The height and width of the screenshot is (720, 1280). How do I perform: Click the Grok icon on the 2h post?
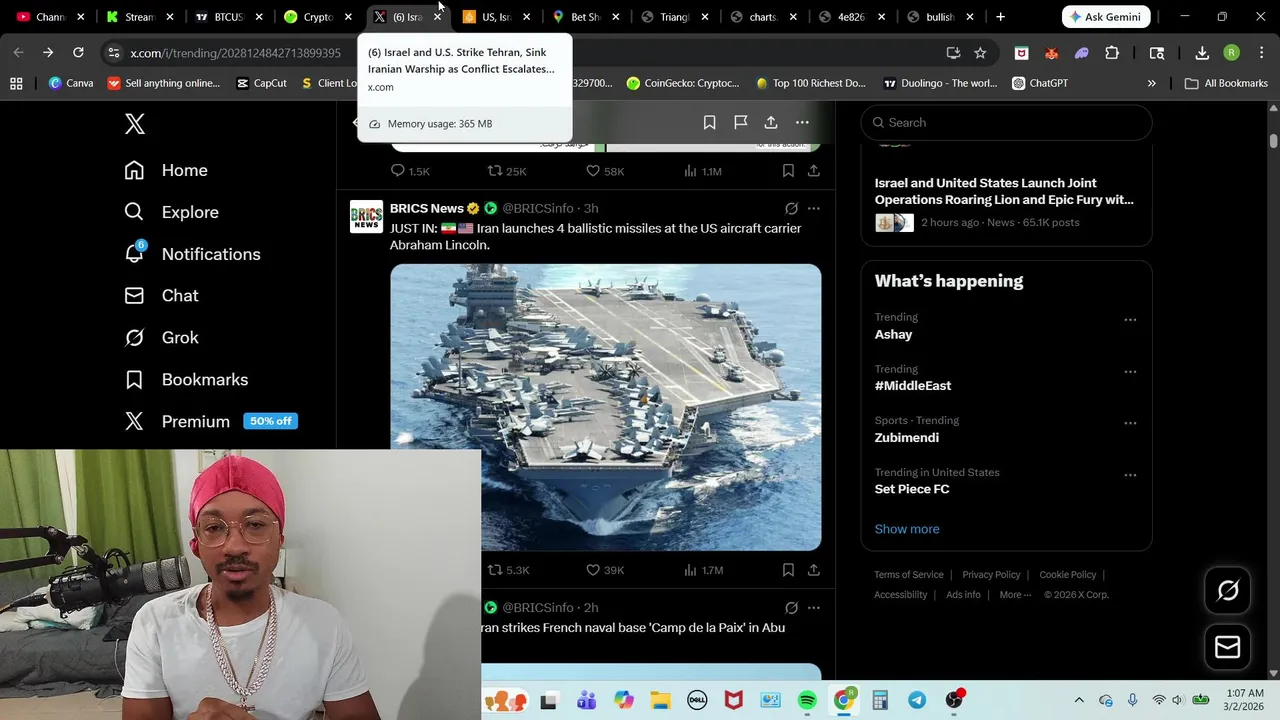[x=791, y=607]
